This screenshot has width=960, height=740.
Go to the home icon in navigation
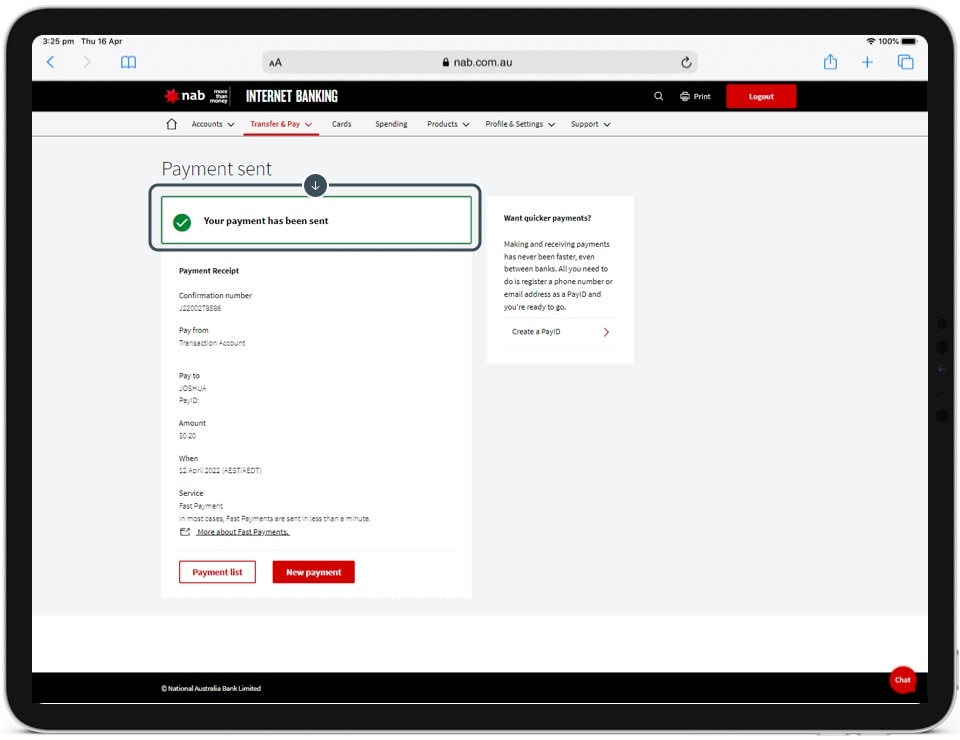[171, 124]
